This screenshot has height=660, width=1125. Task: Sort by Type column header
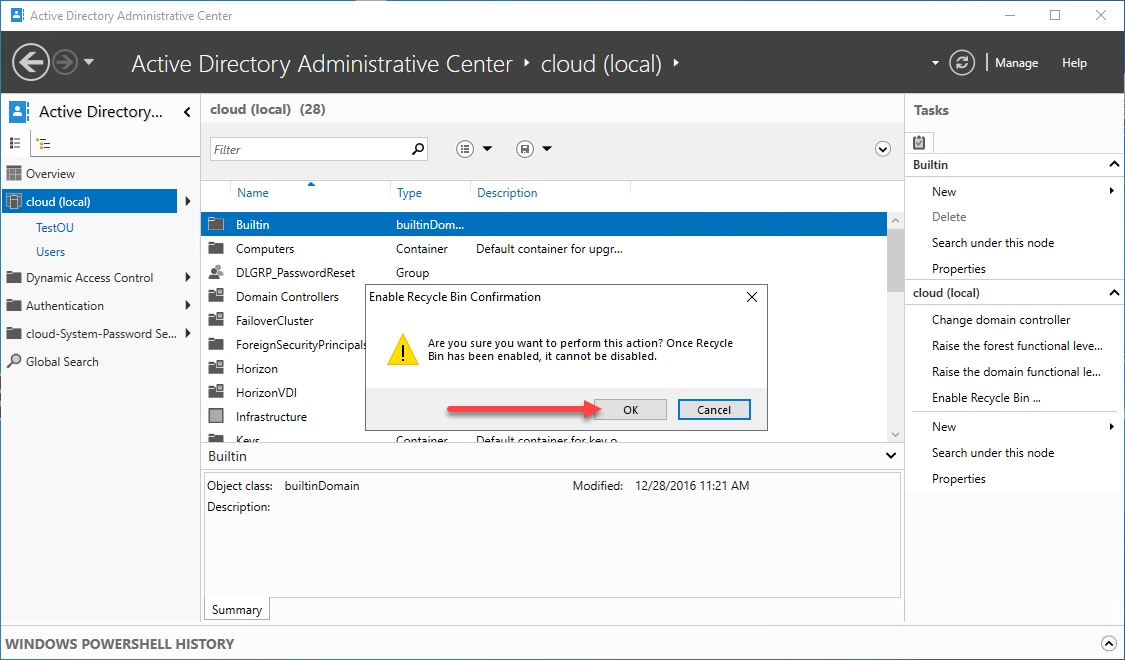click(x=409, y=193)
